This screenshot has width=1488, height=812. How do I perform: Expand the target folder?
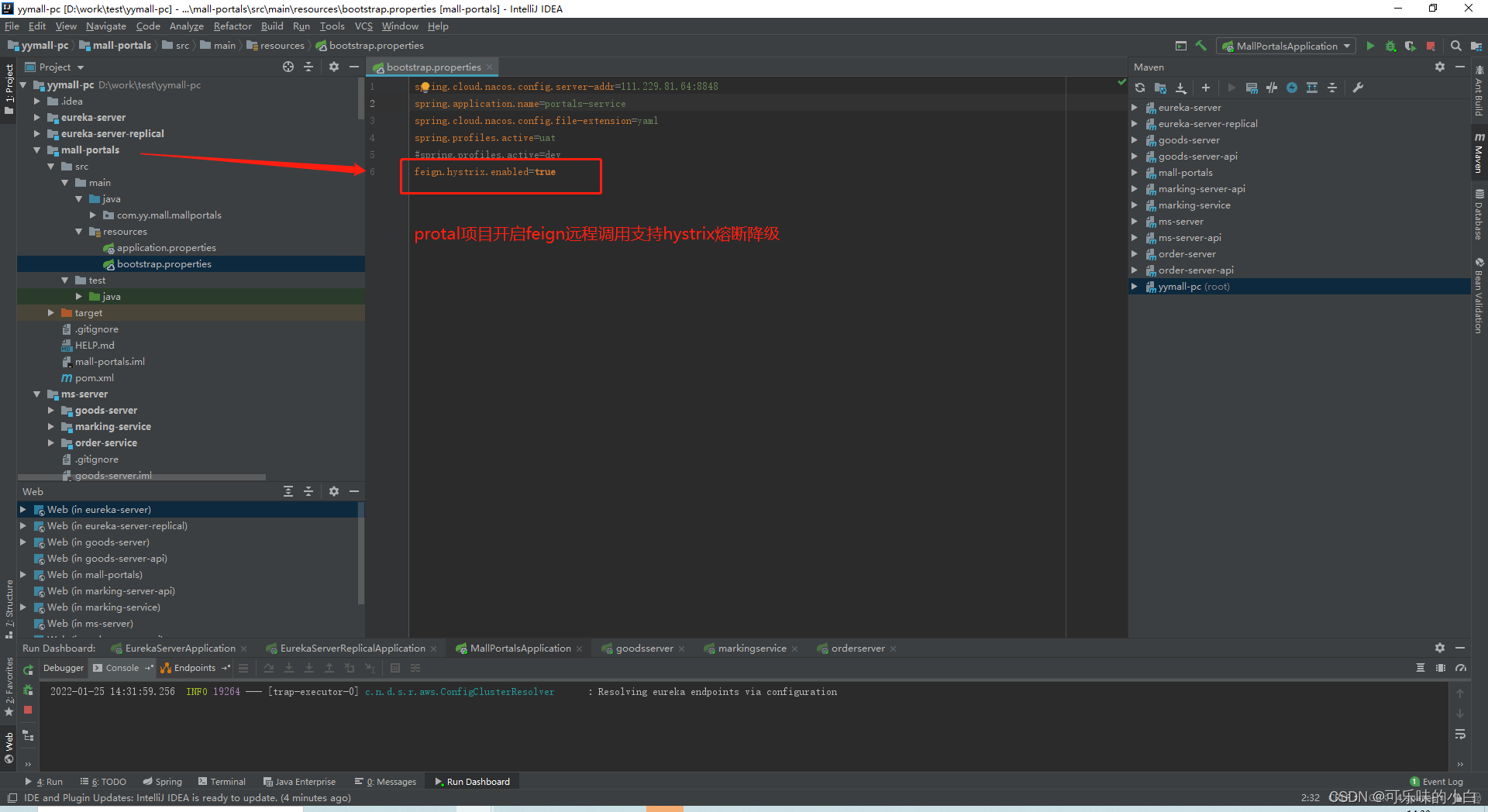(51, 313)
